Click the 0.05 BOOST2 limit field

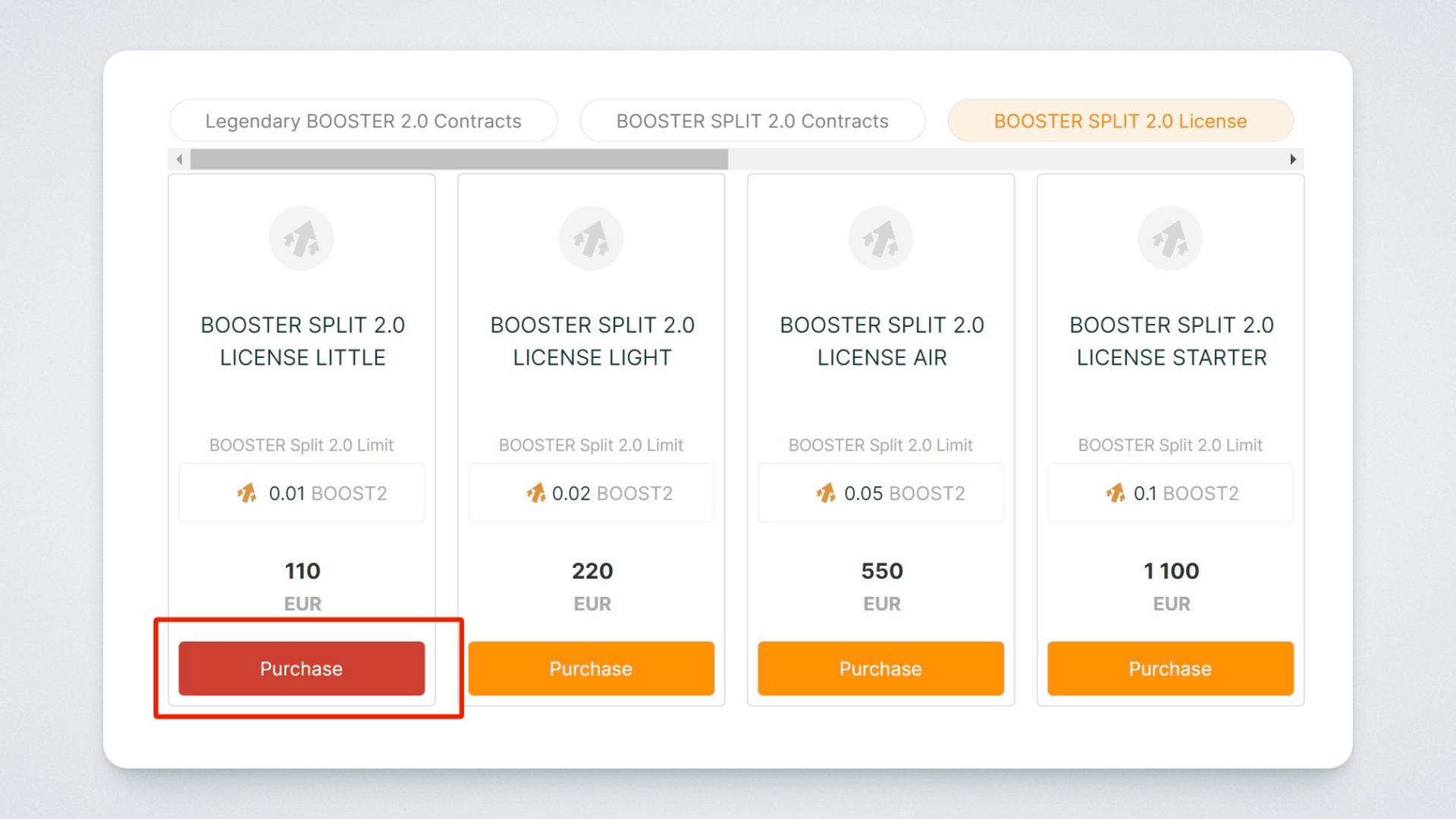pos(881,494)
